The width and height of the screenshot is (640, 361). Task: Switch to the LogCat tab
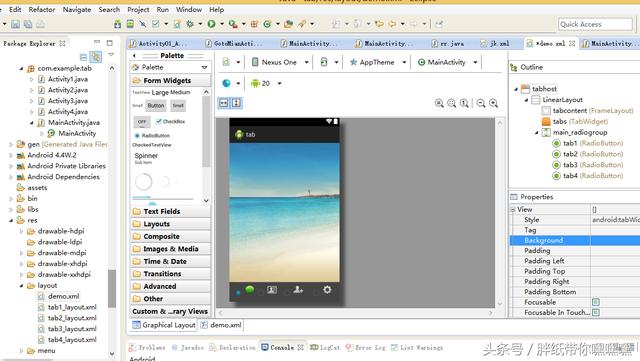click(325, 348)
